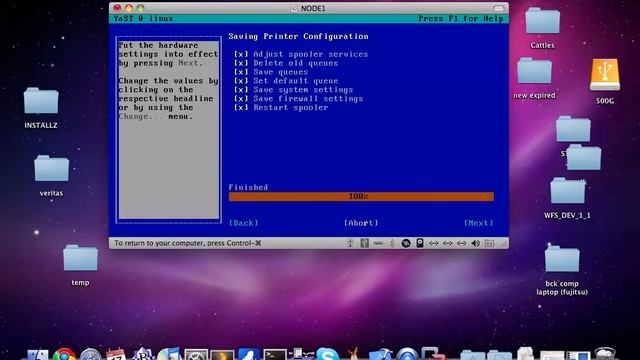Click the floppy drive icon in VM status bar
Viewport: 640px width, 360px height.
364,243
